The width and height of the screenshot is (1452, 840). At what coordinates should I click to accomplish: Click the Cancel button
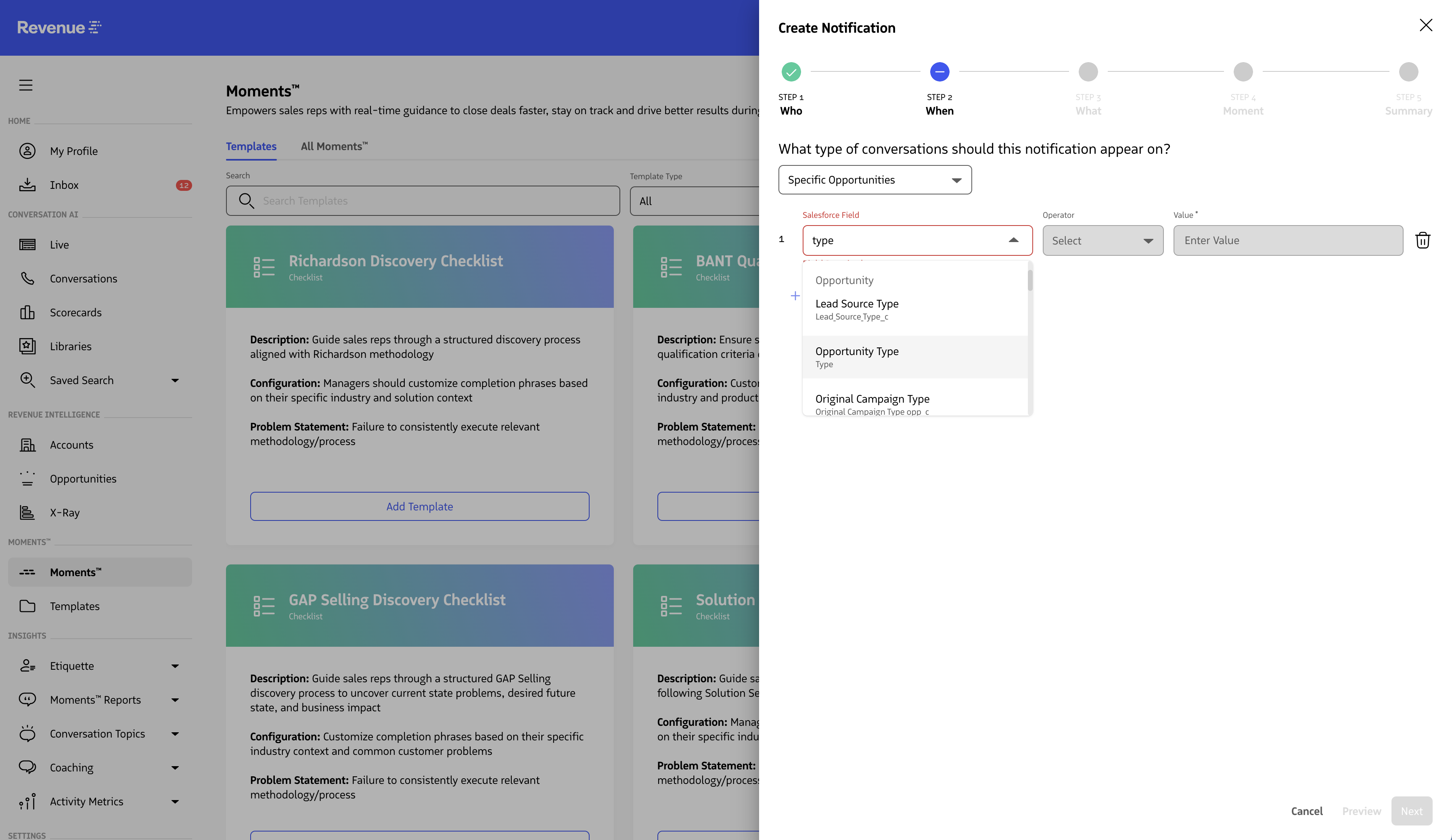pos(1306,811)
